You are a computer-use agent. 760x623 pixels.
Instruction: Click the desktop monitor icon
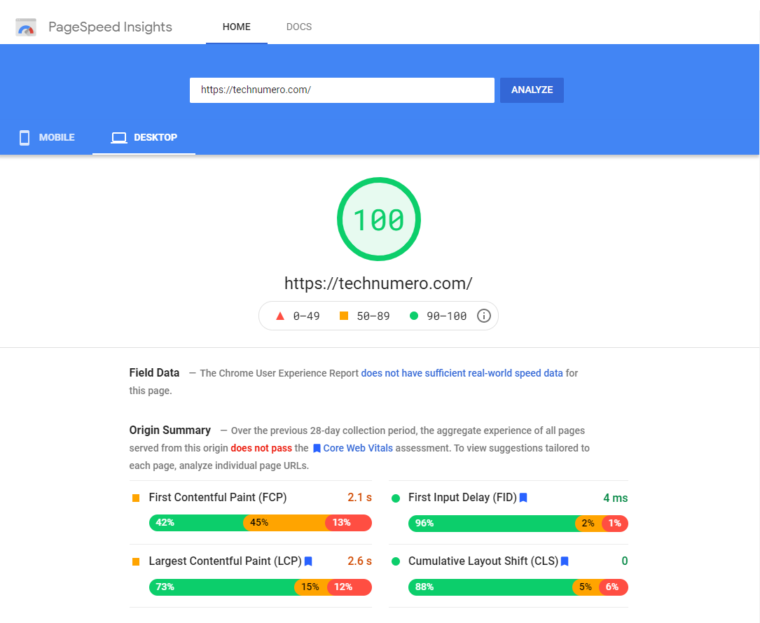pos(119,137)
